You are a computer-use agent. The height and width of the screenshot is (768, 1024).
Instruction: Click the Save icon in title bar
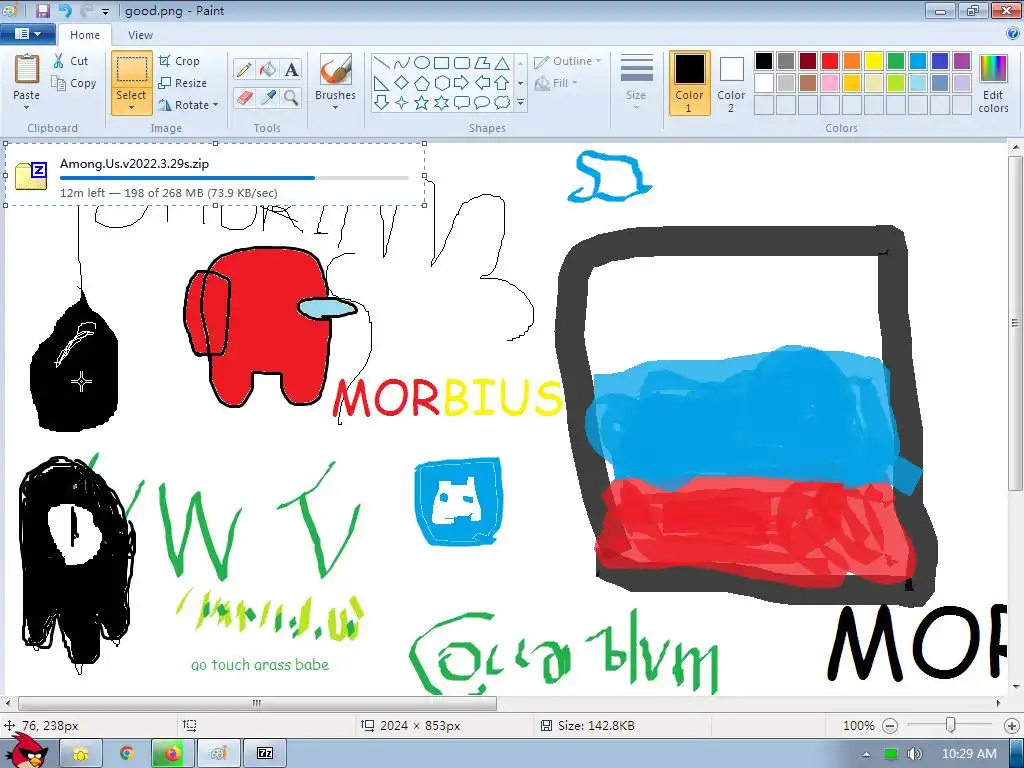click(x=42, y=10)
